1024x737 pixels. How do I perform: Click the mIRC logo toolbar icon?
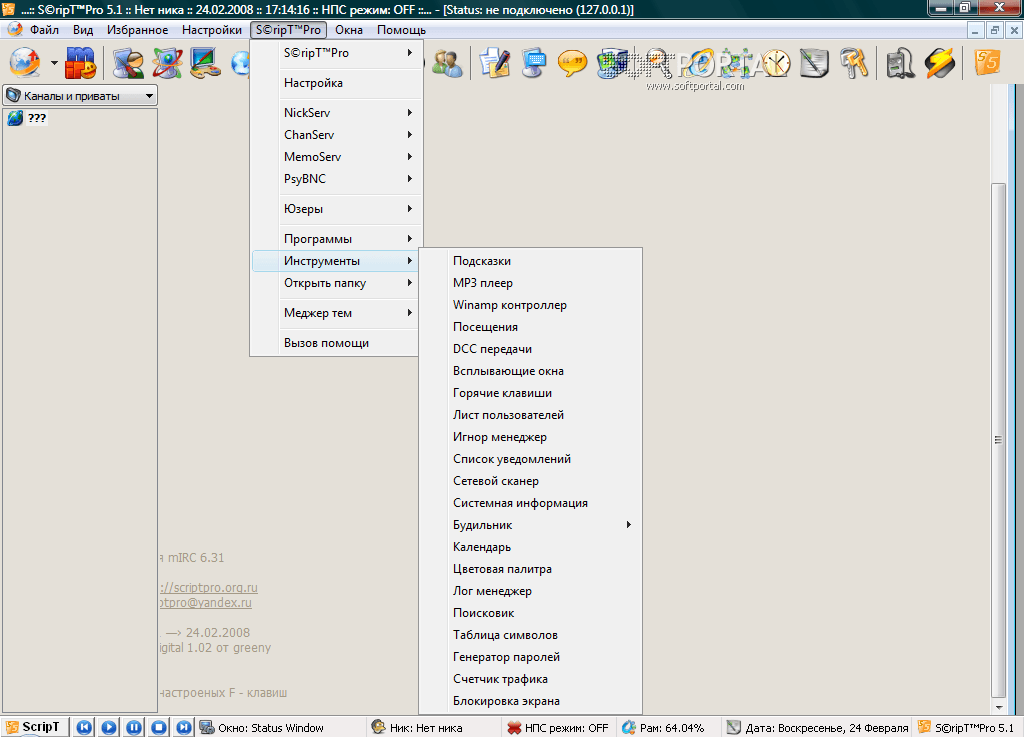(x=81, y=63)
